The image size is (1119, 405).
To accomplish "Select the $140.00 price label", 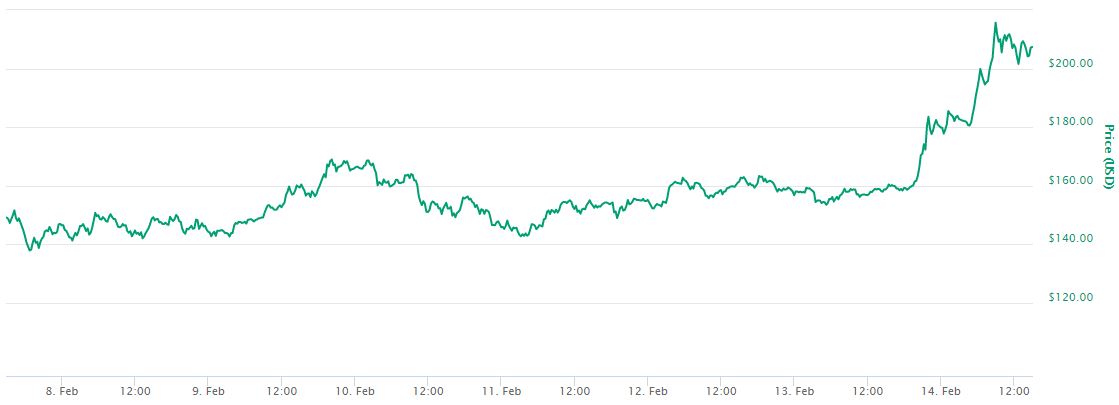I will [1068, 239].
